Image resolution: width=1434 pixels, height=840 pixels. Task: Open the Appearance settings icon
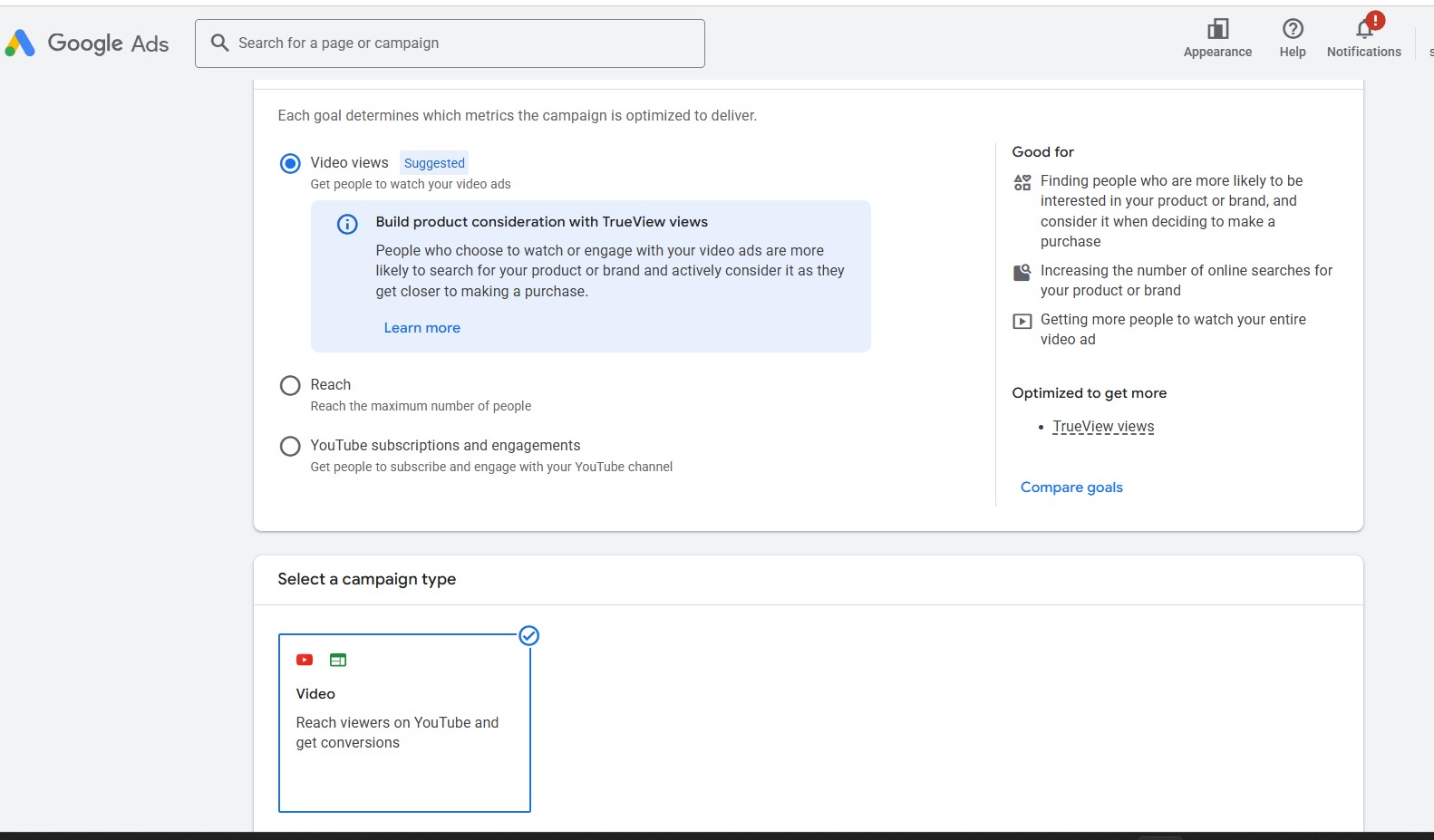coord(1217,29)
